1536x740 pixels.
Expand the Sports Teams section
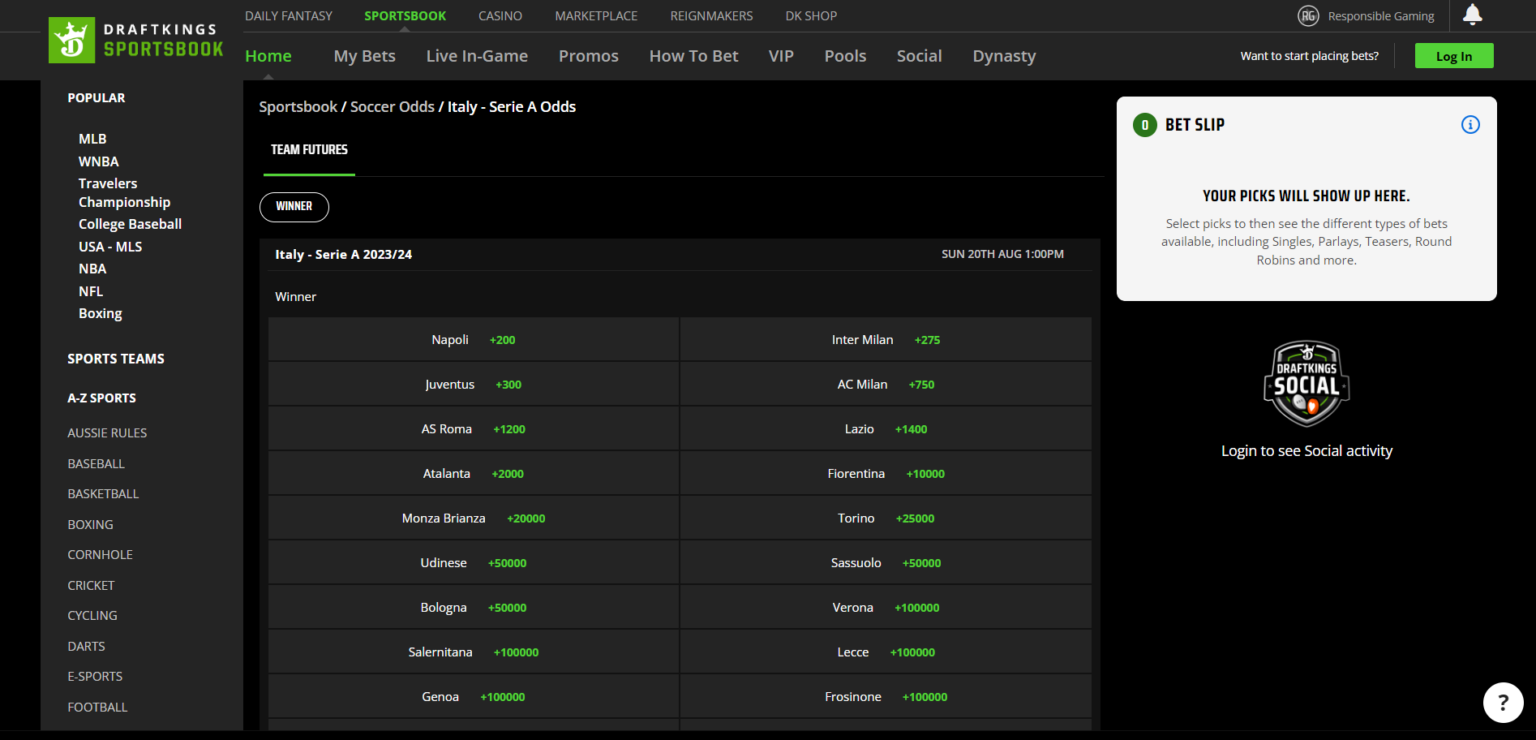pos(116,359)
